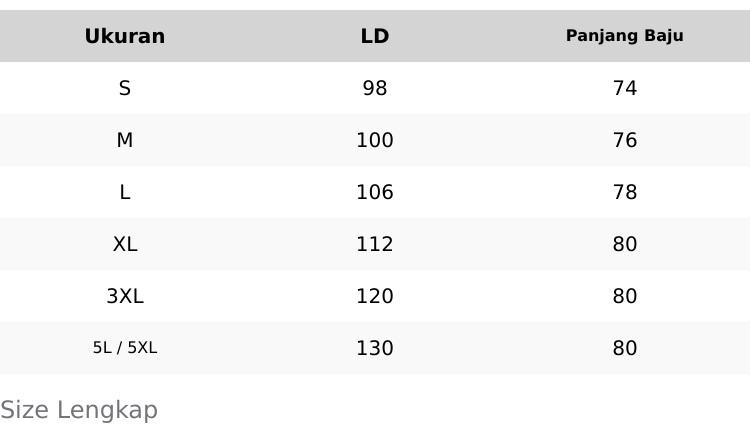Click Panjang Baju value 74
The image size is (750, 446).
click(x=624, y=88)
